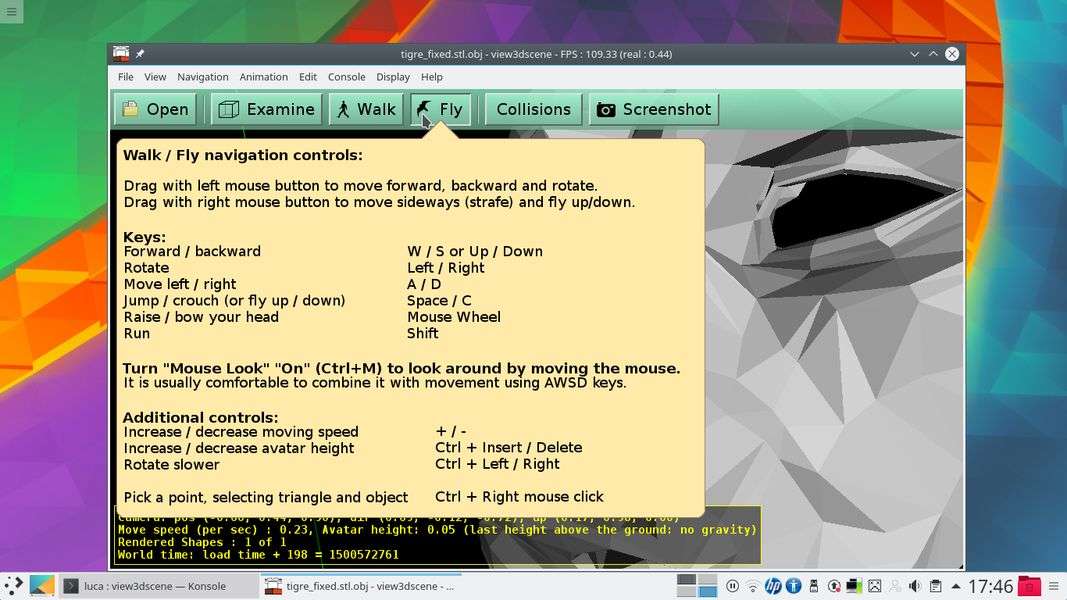Open the File menu
The image size is (1067, 600).
click(x=125, y=77)
